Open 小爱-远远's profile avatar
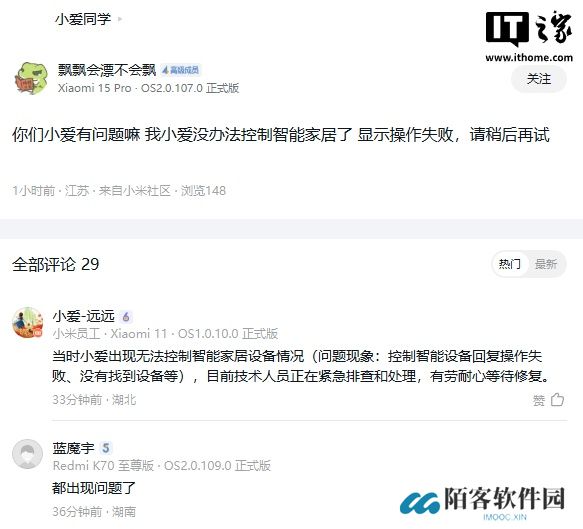Screen dimensions: 583x529 click(28, 322)
